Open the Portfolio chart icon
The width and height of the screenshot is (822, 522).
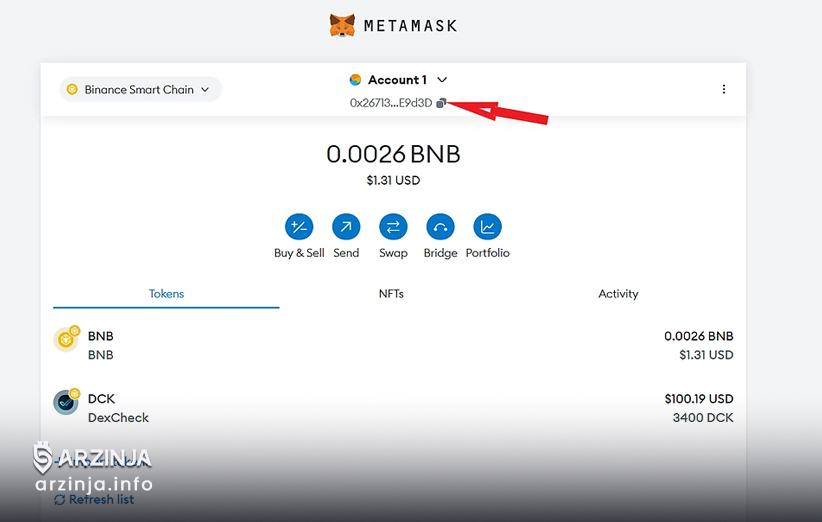tap(488, 227)
